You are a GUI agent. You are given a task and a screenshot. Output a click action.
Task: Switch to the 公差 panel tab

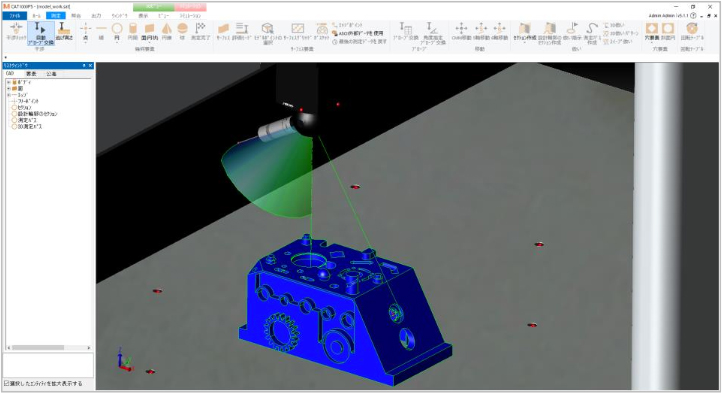pyautogui.click(x=51, y=74)
